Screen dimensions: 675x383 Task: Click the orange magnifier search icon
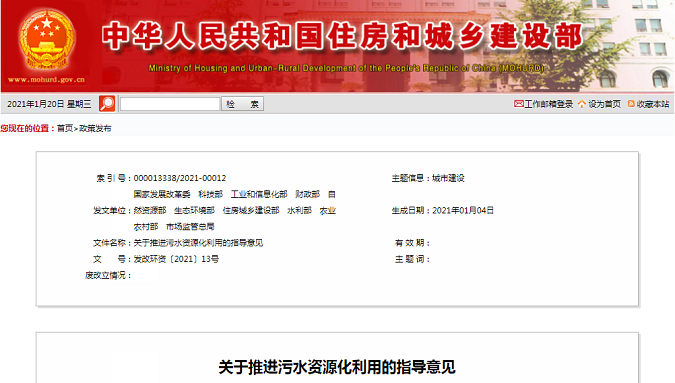(107, 104)
